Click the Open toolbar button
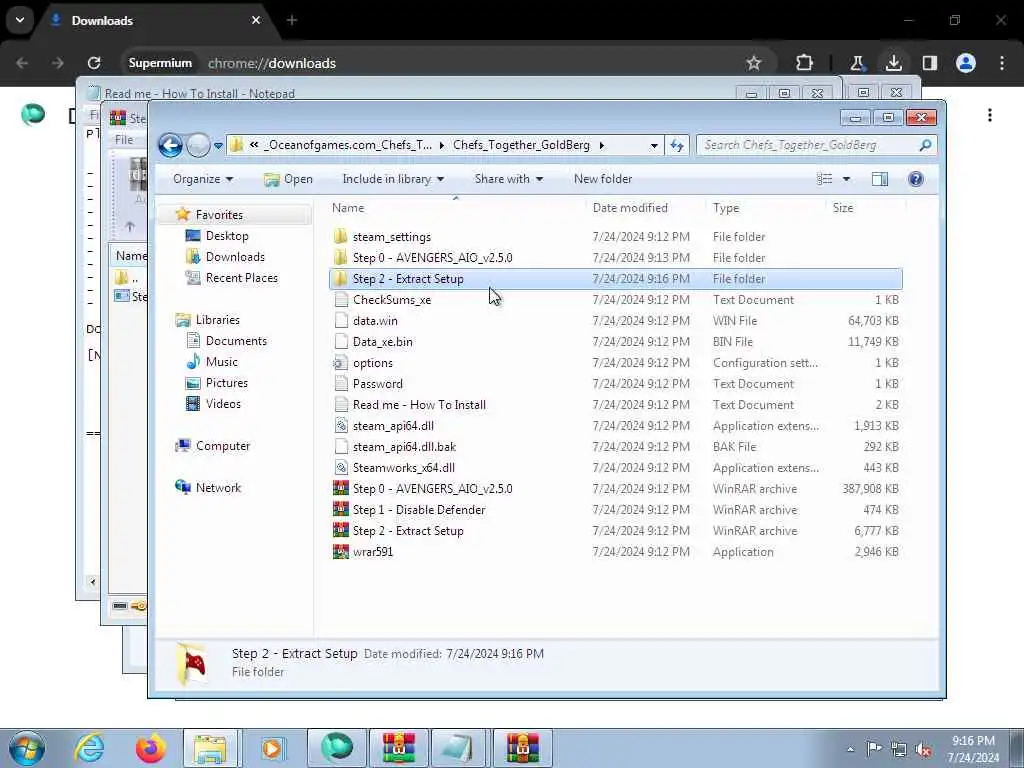The width and height of the screenshot is (1024, 768). [288, 179]
